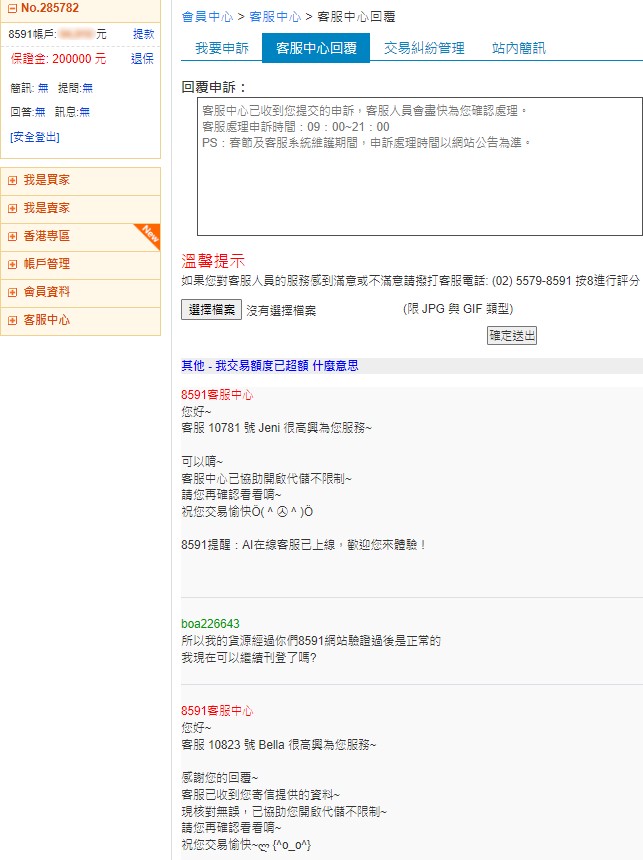Viewport: 643px width, 860px height.
Task: Submit with the 確定送出 button
Action: click(512, 336)
